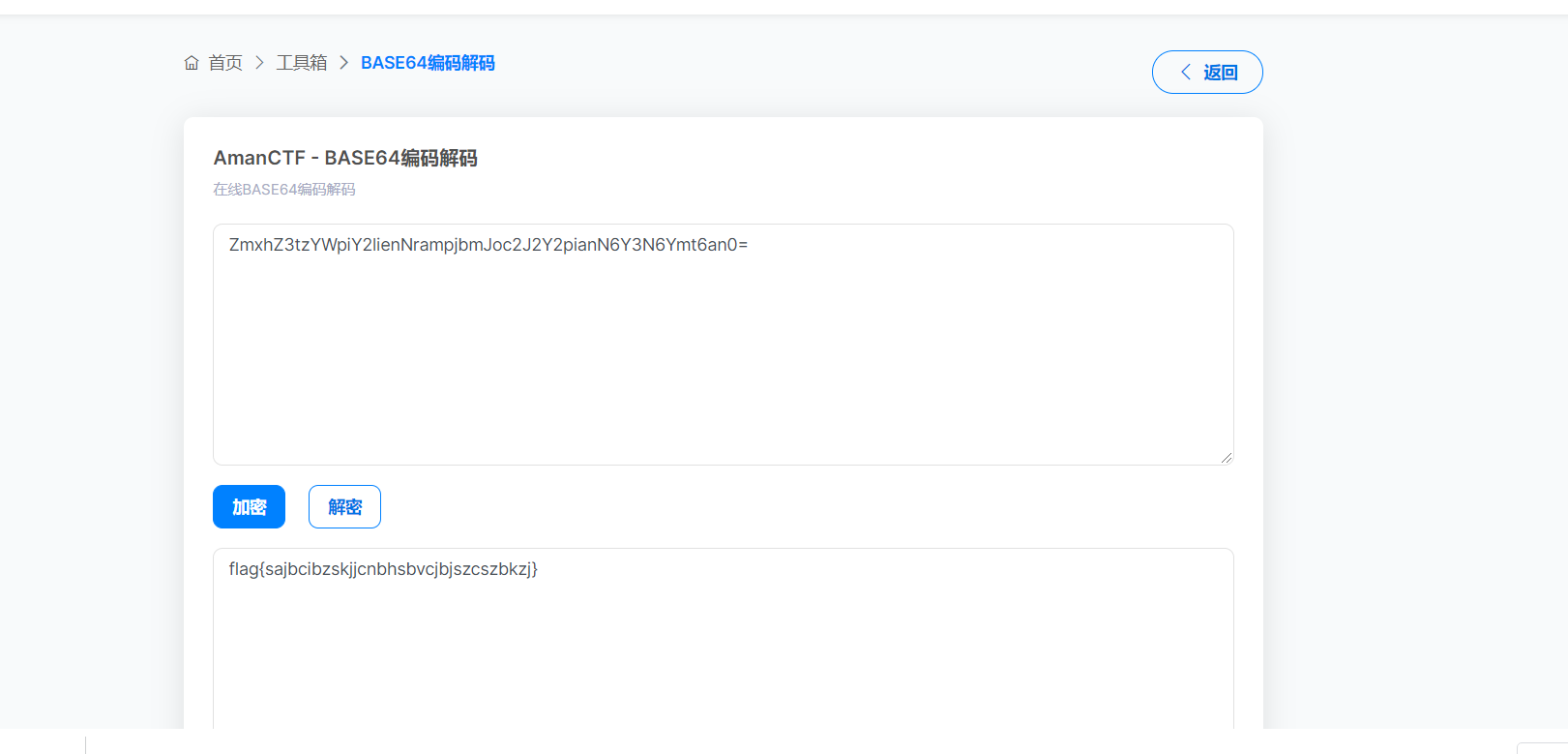Click the chevron after 工具箱 in breadcrumb

click(343, 63)
